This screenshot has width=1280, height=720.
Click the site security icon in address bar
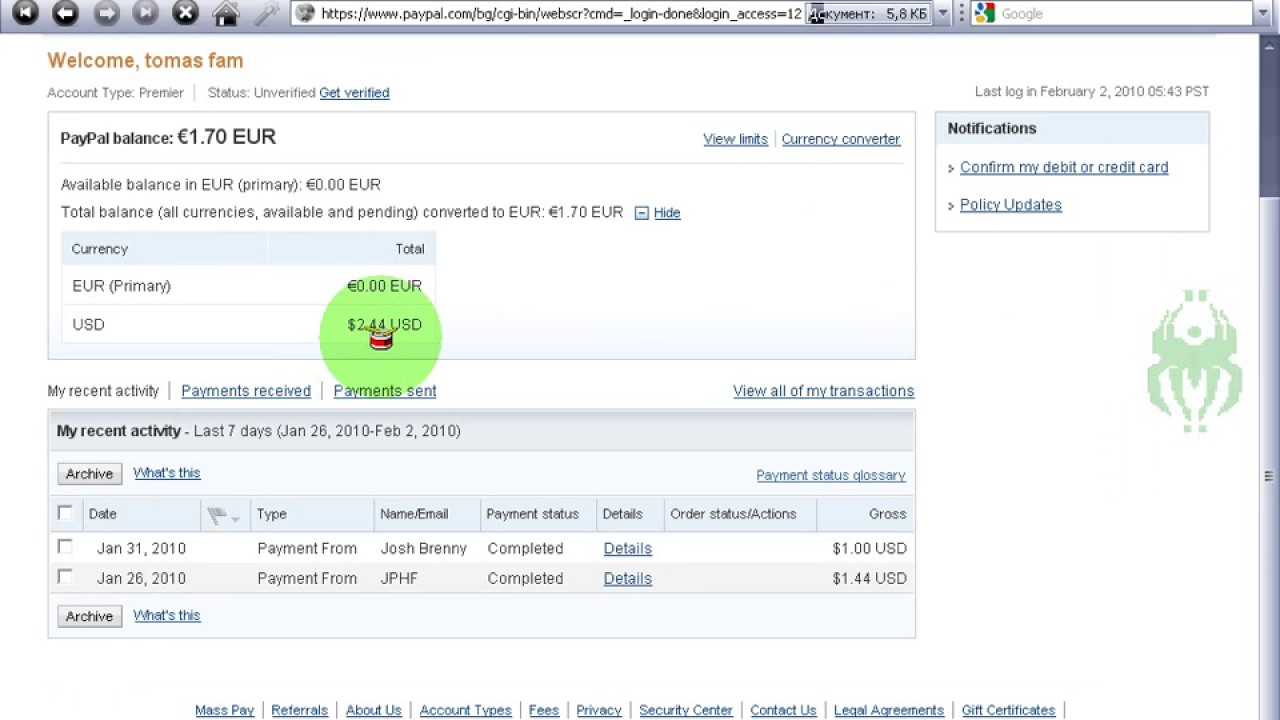click(305, 14)
